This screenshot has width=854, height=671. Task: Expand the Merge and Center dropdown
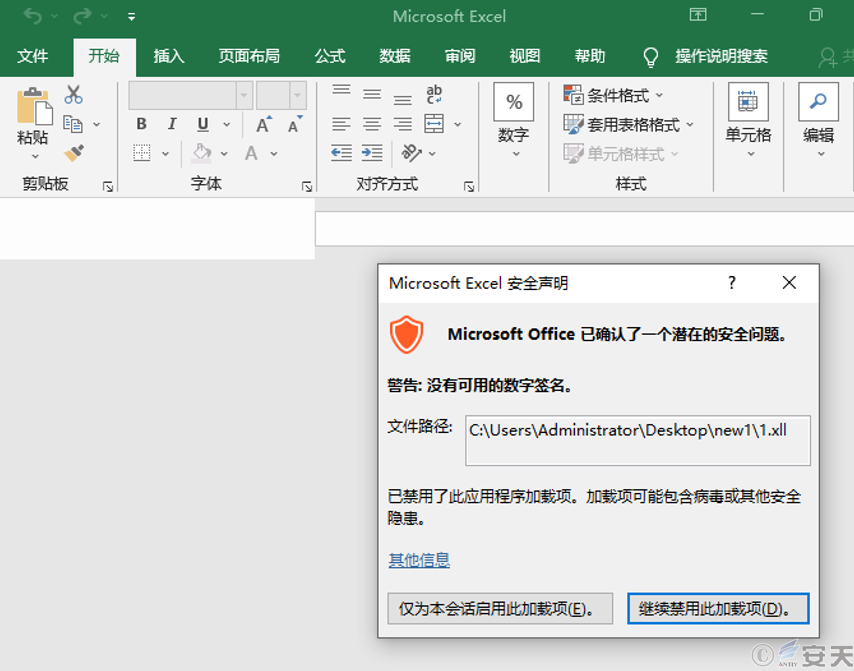click(x=458, y=125)
